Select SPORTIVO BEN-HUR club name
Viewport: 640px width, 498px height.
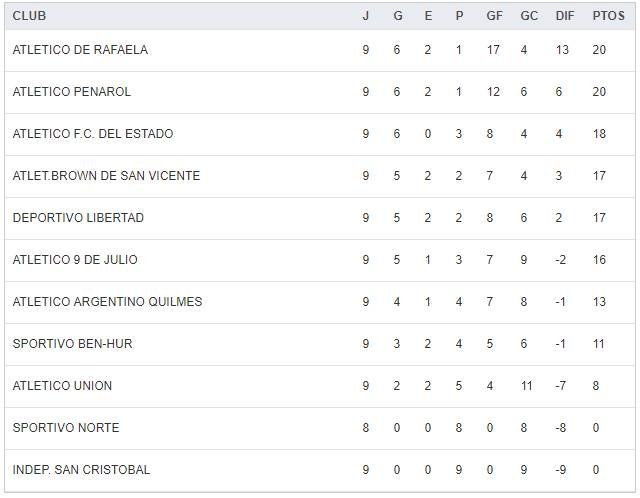point(72,344)
